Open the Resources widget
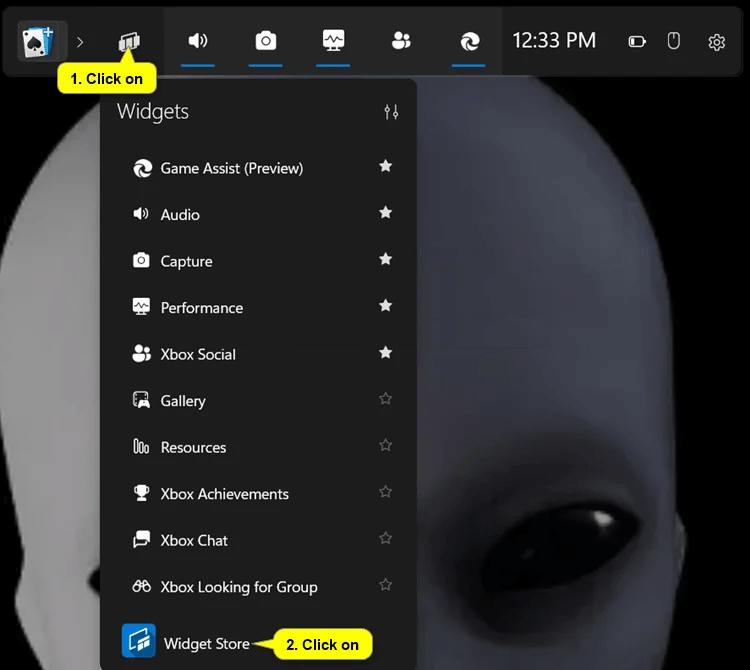The image size is (750, 670). point(193,447)
